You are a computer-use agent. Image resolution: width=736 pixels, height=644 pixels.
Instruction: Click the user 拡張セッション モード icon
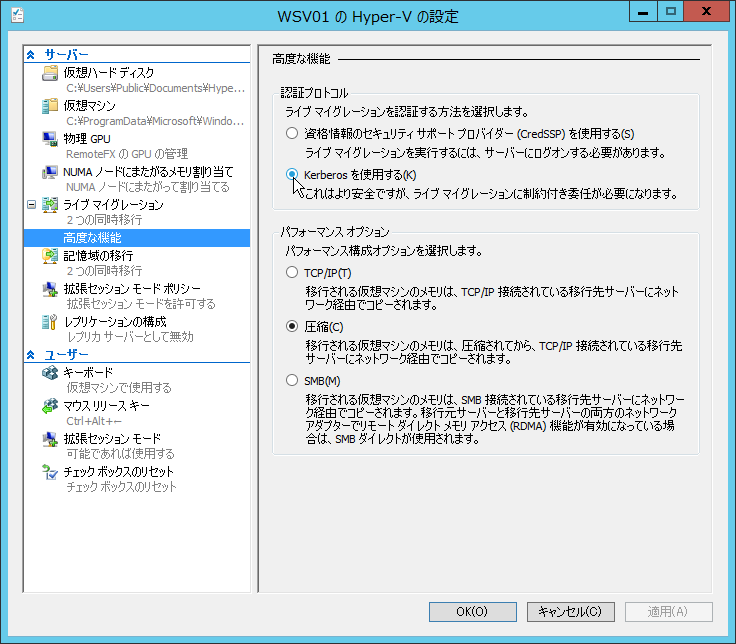tap(50, 439)
